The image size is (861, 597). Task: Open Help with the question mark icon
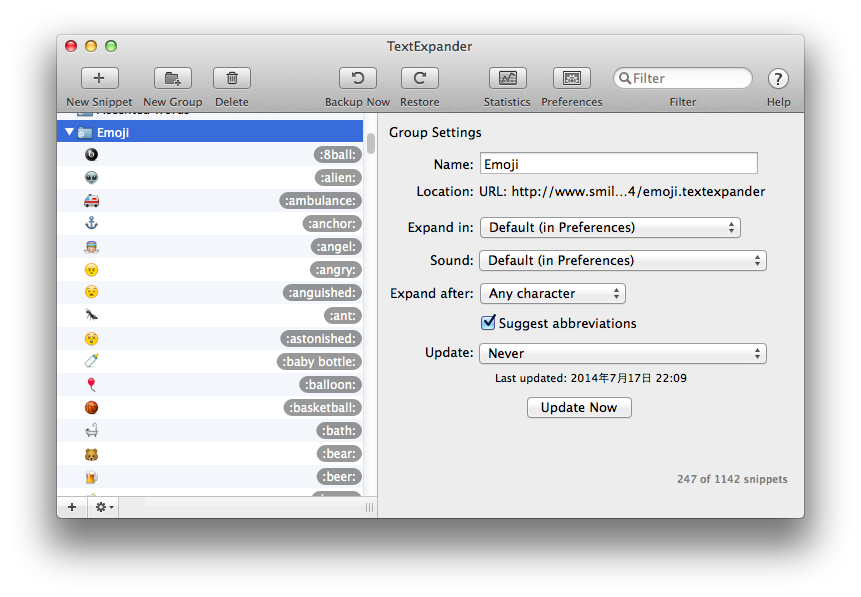tap(778, 78)
